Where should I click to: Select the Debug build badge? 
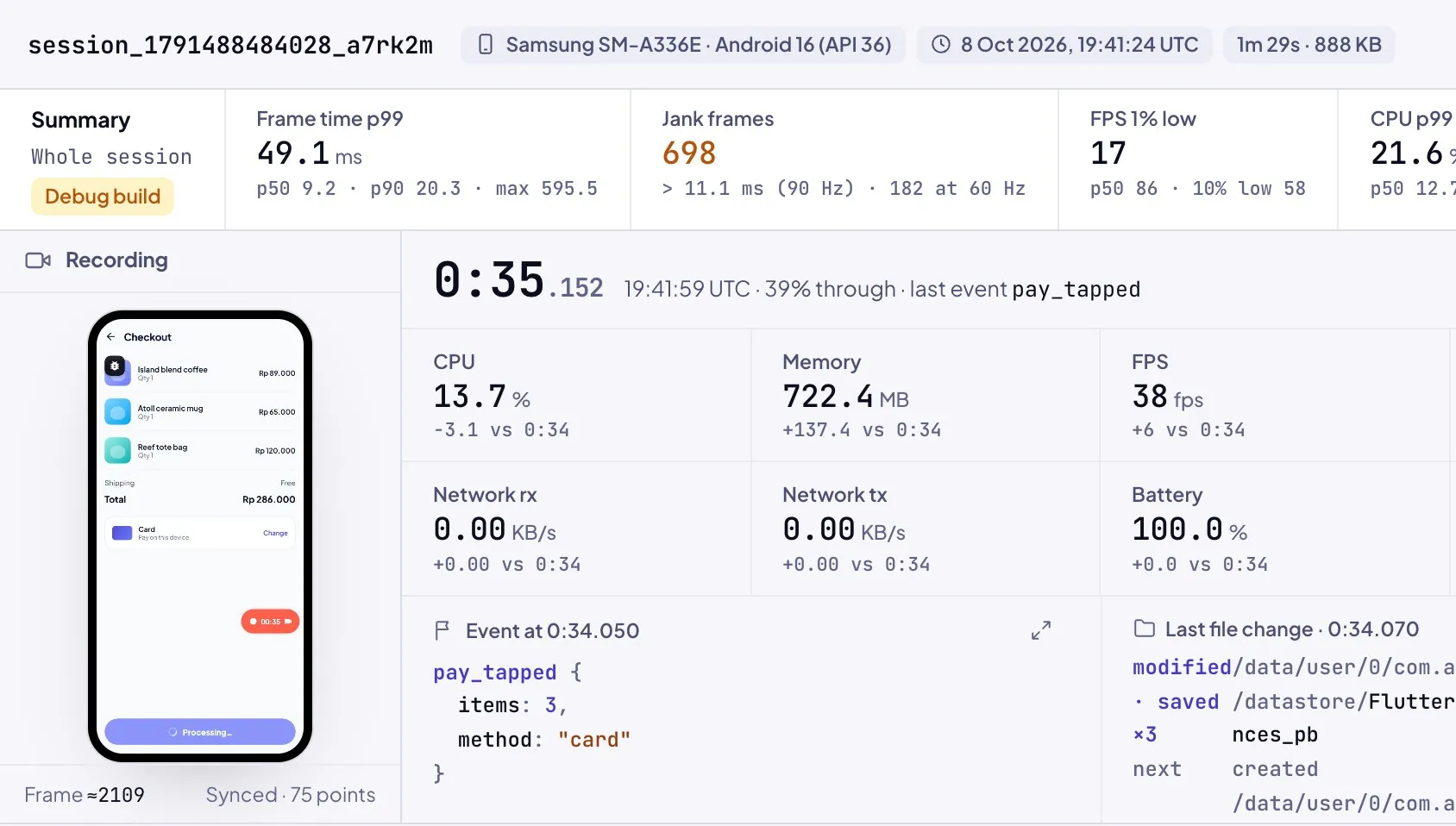[x=103, y=197]
